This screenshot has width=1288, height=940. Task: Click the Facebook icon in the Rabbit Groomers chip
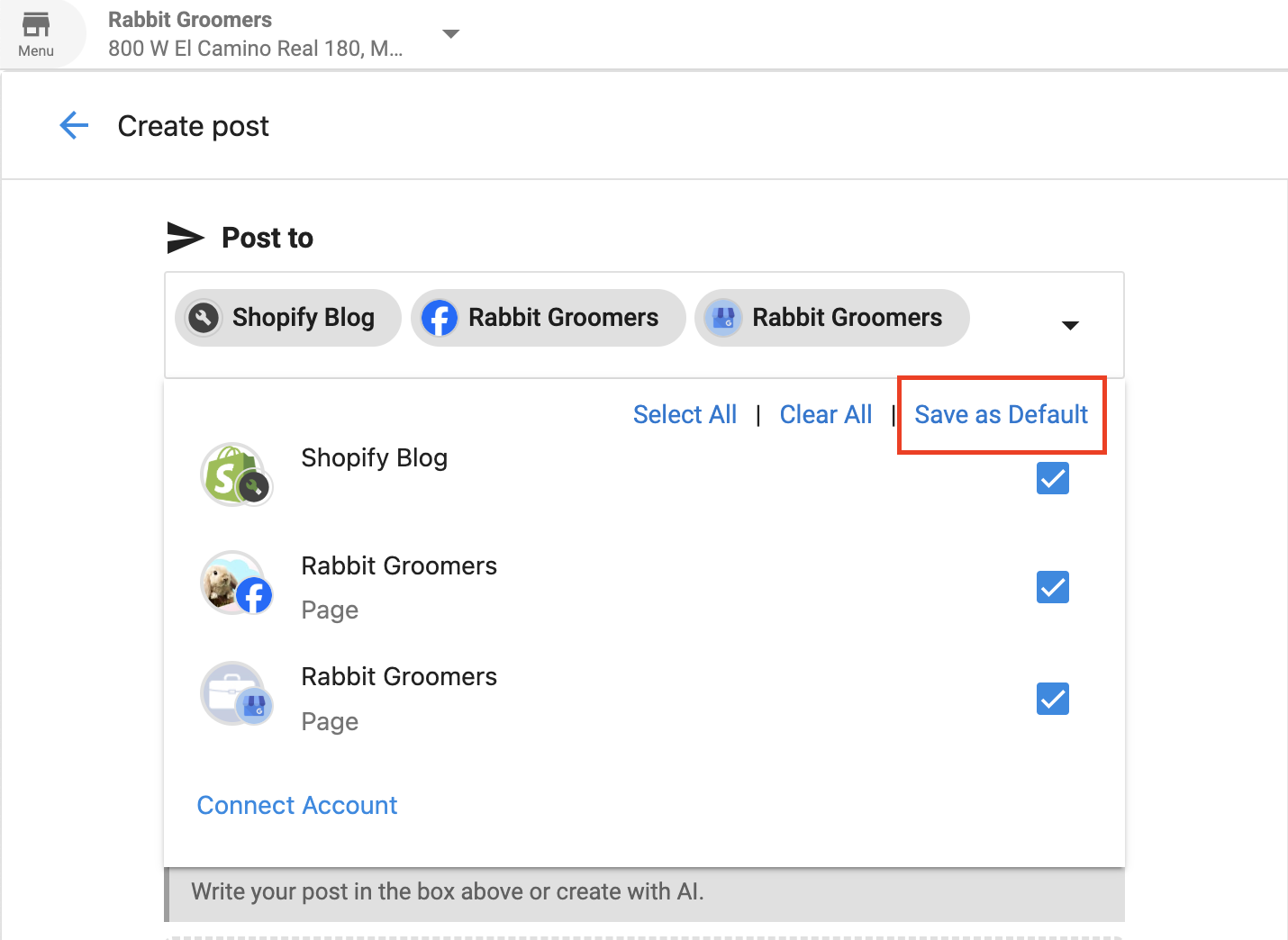coord(440,317)
